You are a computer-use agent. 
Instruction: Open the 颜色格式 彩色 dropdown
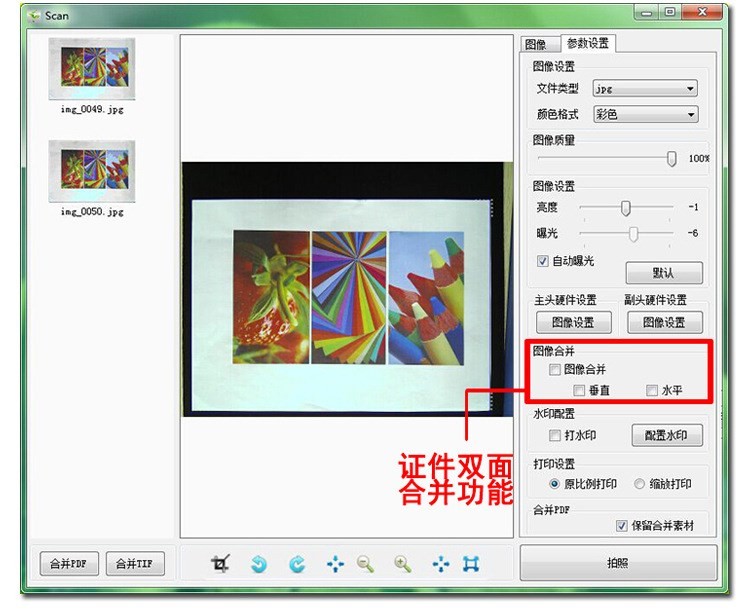[645, 114]
